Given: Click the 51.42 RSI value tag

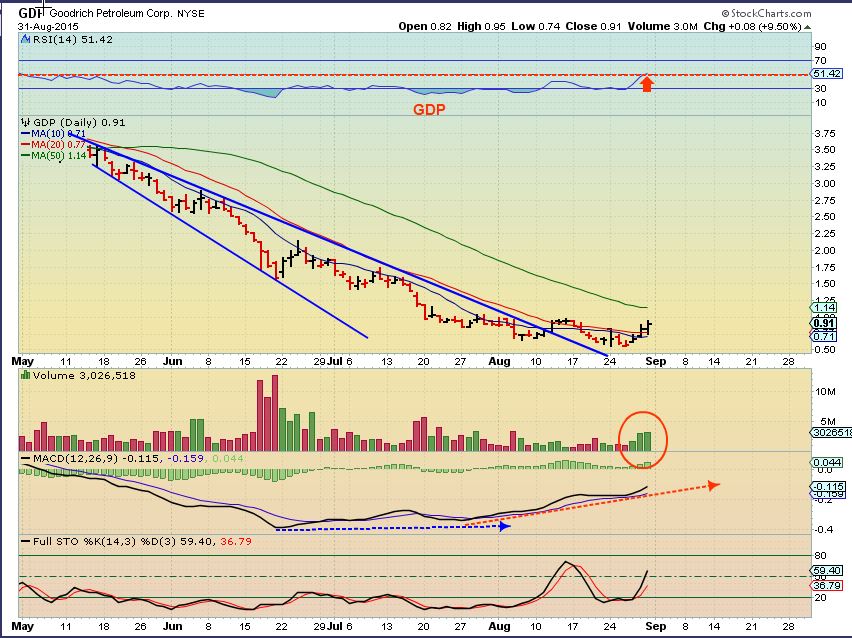Looking at the screenshot, I should coord(823,74).
